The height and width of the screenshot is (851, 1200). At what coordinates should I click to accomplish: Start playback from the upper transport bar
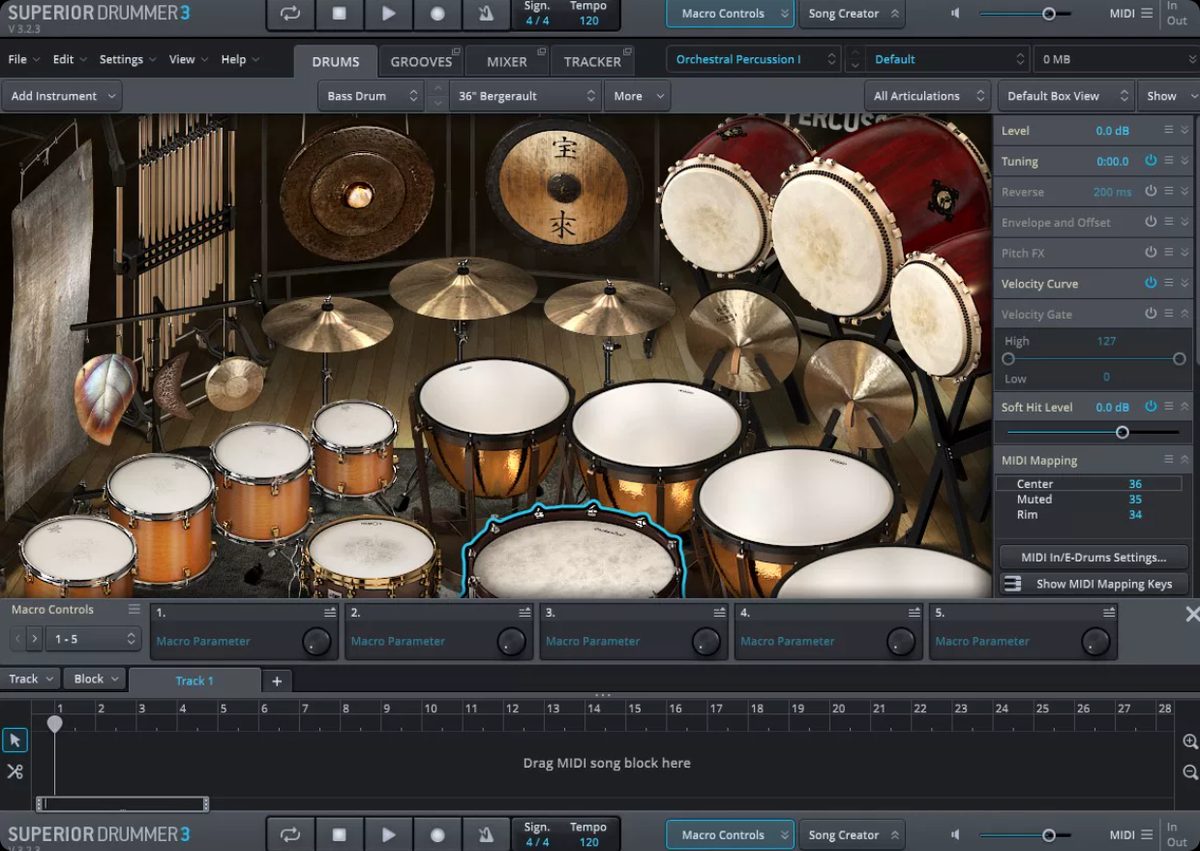[389, 14]
